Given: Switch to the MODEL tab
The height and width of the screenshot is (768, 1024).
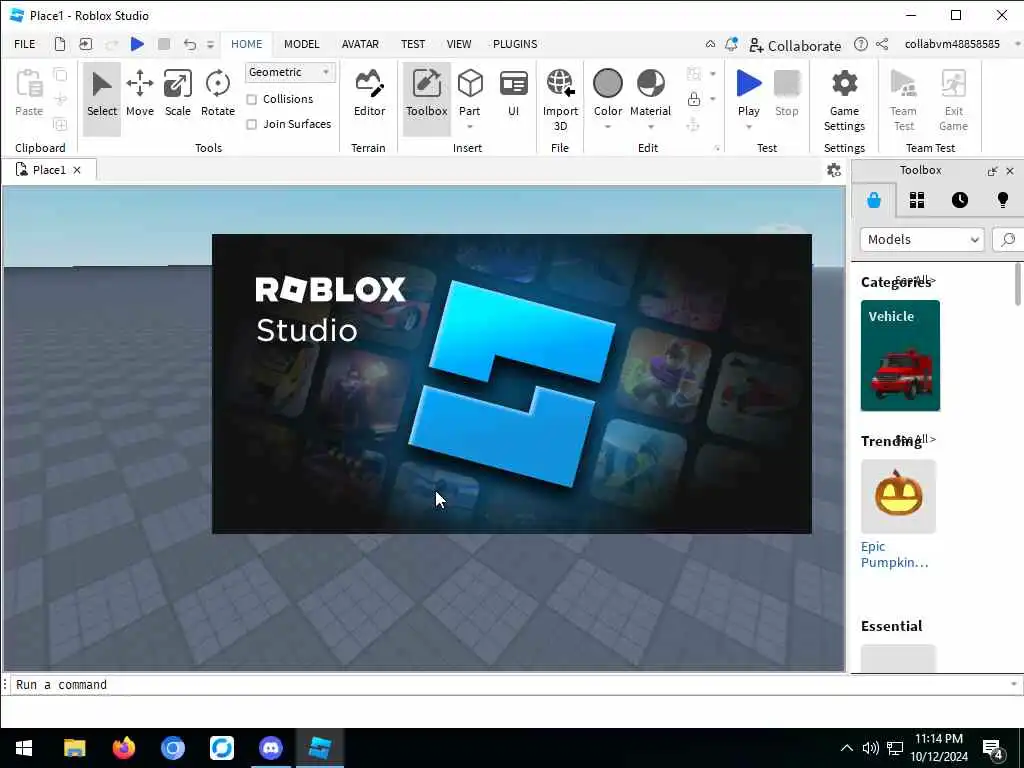Looking at the screenshot, I should (x=301, y=44).
